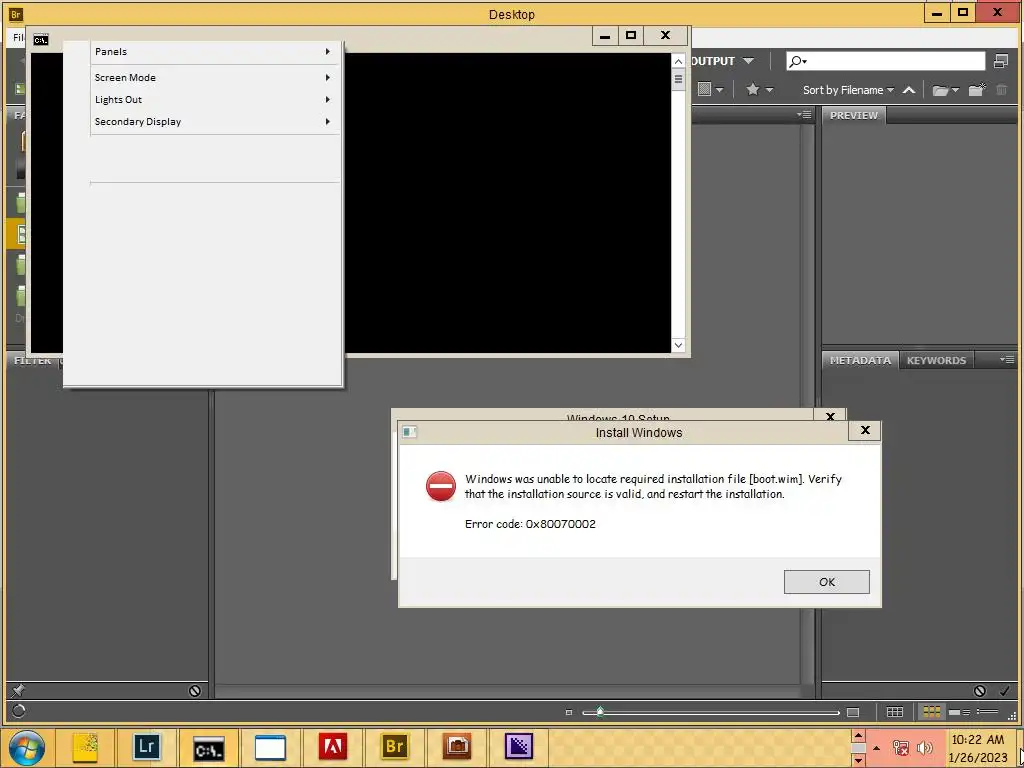Click the Bridge Br title bar icon

point(16,14)
